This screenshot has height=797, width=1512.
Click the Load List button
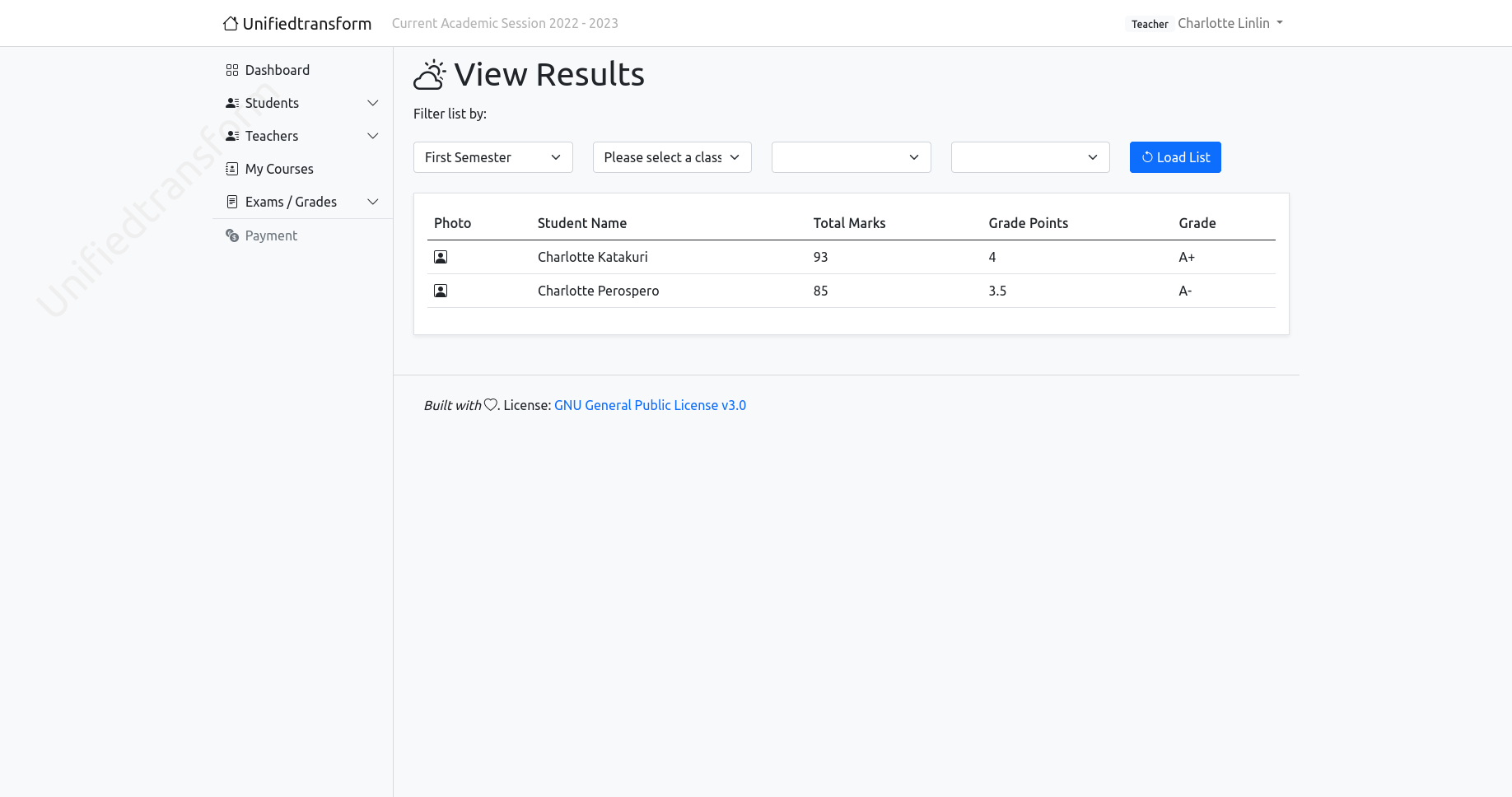point(1175,157)
